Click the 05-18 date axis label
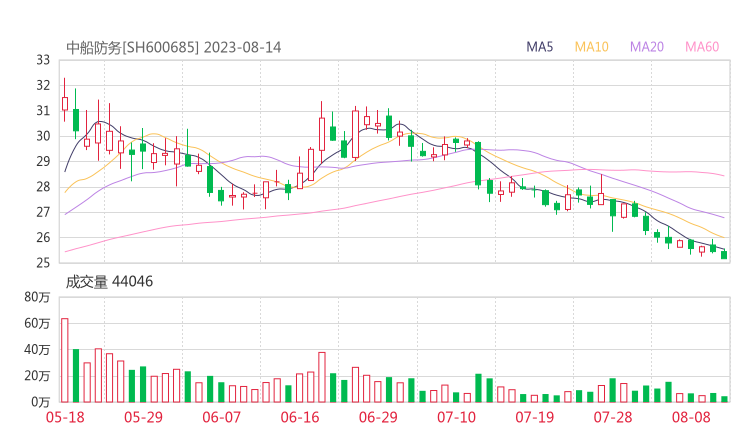 [x=65, y=417]
